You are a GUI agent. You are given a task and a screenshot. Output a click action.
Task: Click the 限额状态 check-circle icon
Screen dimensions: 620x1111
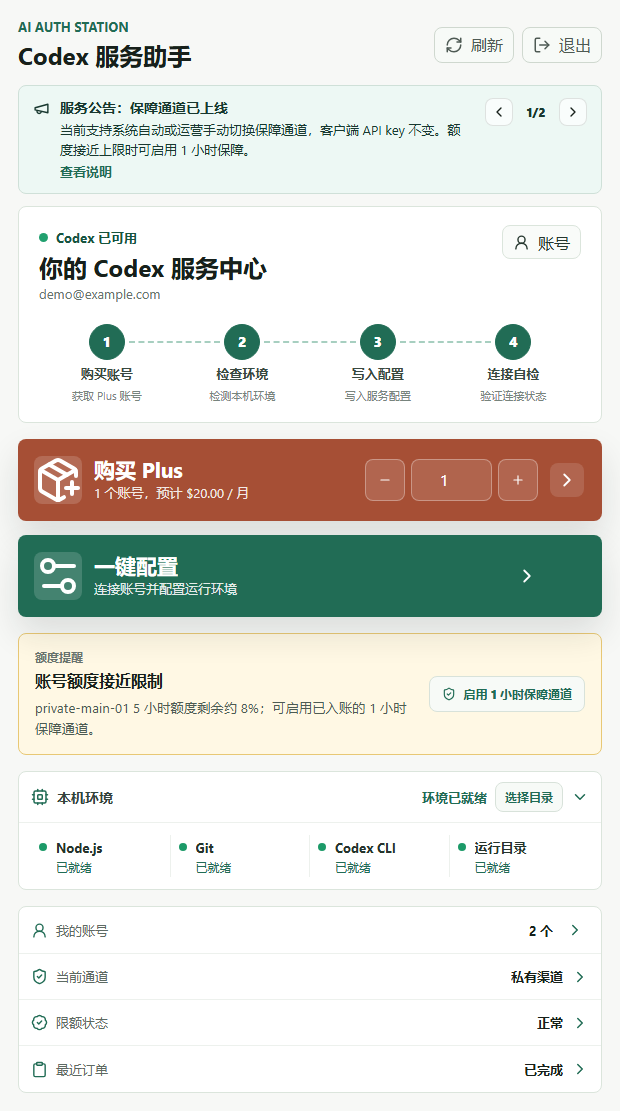pos(40,1023)
